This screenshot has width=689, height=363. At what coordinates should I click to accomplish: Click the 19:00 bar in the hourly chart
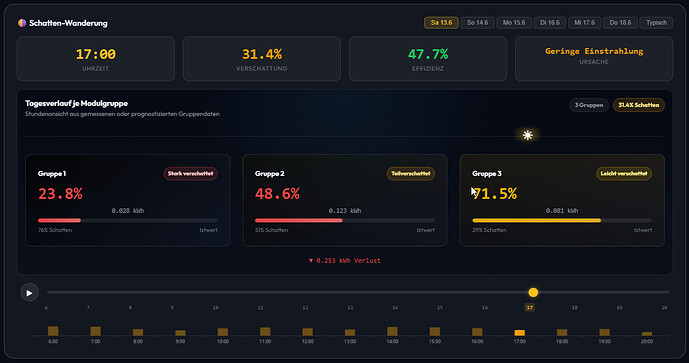click(605, 332)
